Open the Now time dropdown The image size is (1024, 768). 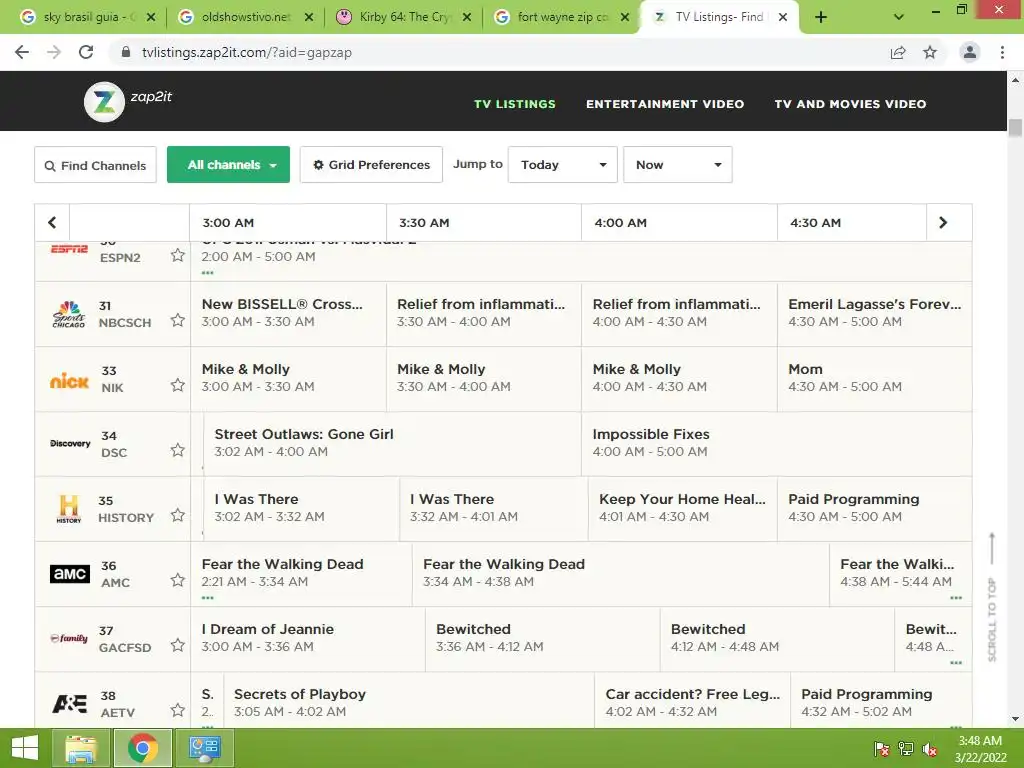click(677, 165)
